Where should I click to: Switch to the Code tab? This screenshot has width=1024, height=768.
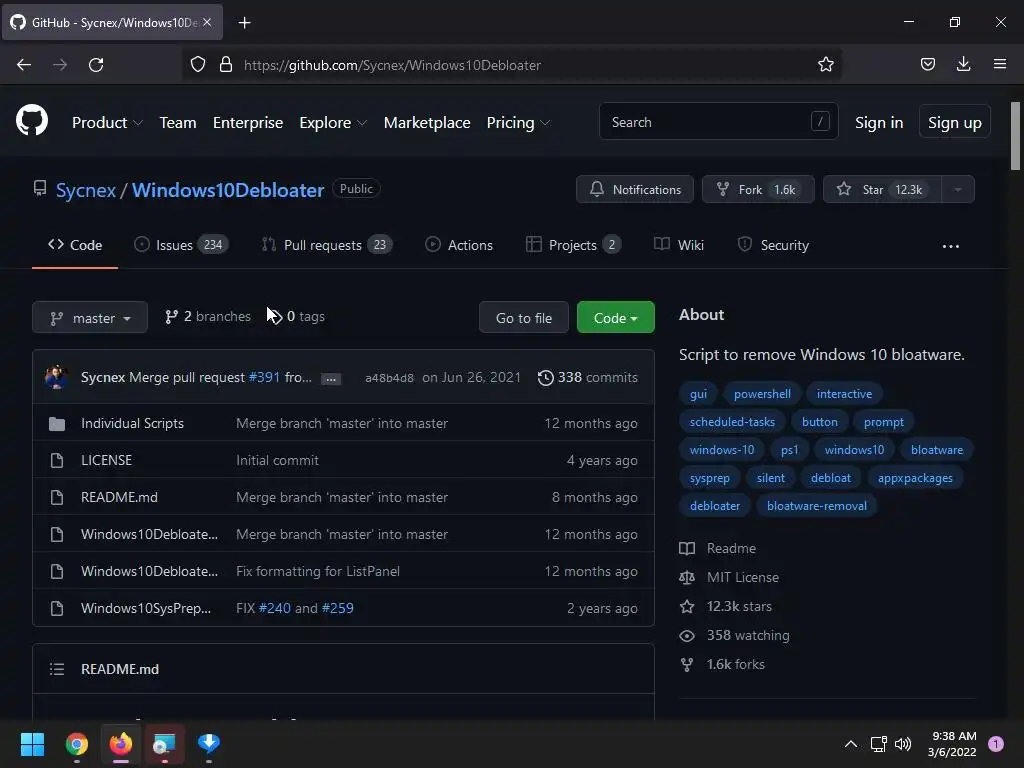[75, 245]
